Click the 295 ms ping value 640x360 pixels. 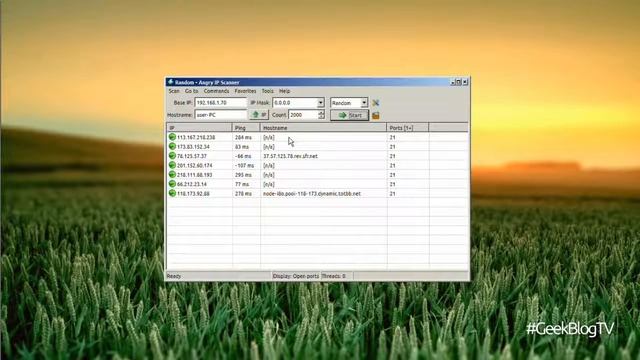(x=243, y=175)
